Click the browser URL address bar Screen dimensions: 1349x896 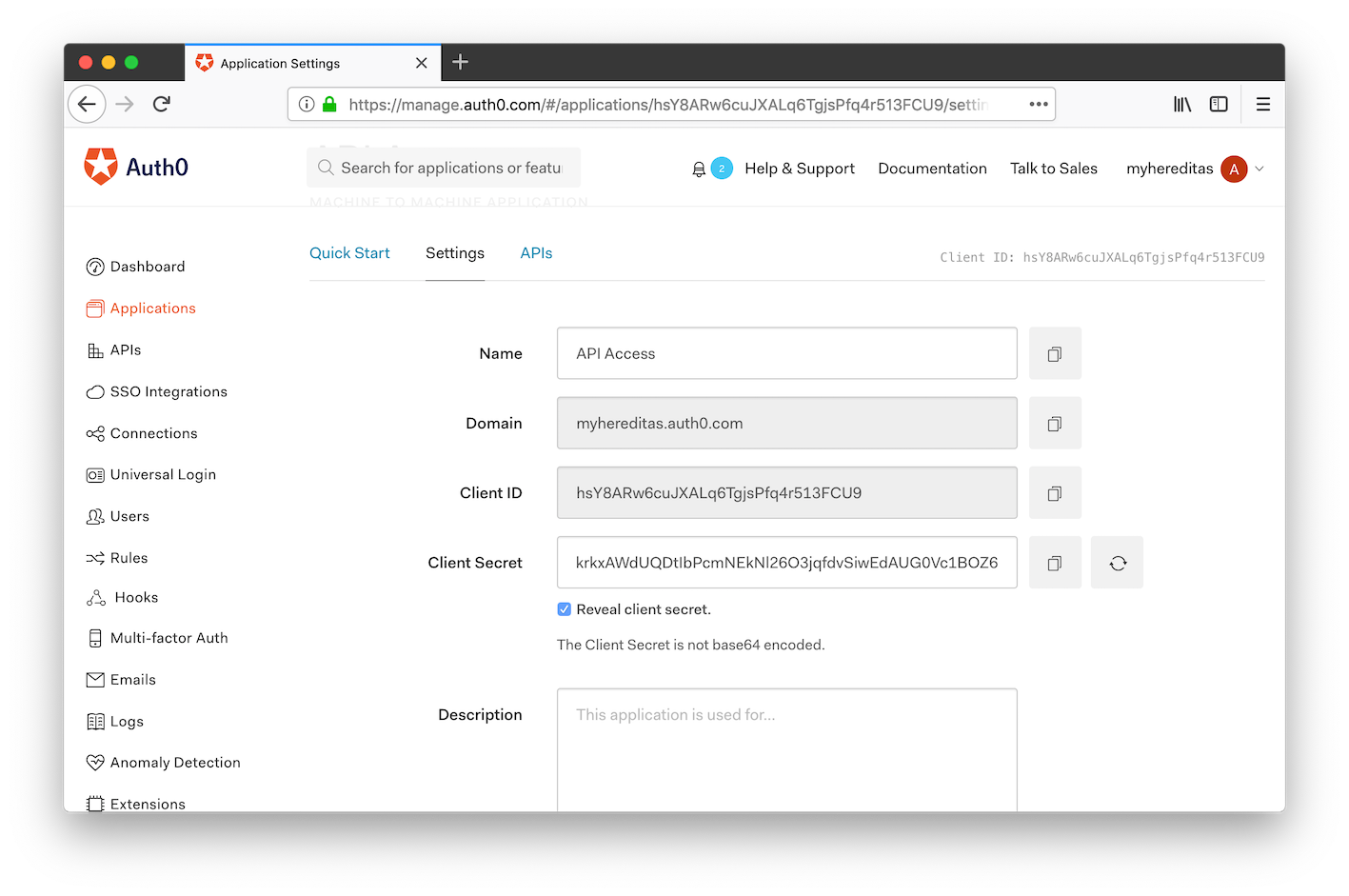pyautogui.click(x=671, y=104)
